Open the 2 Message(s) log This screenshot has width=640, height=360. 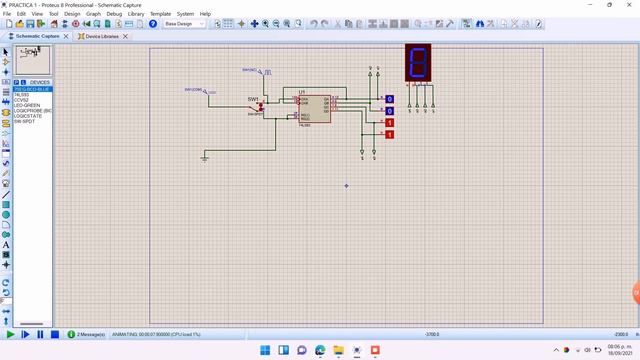pos(86,335)
